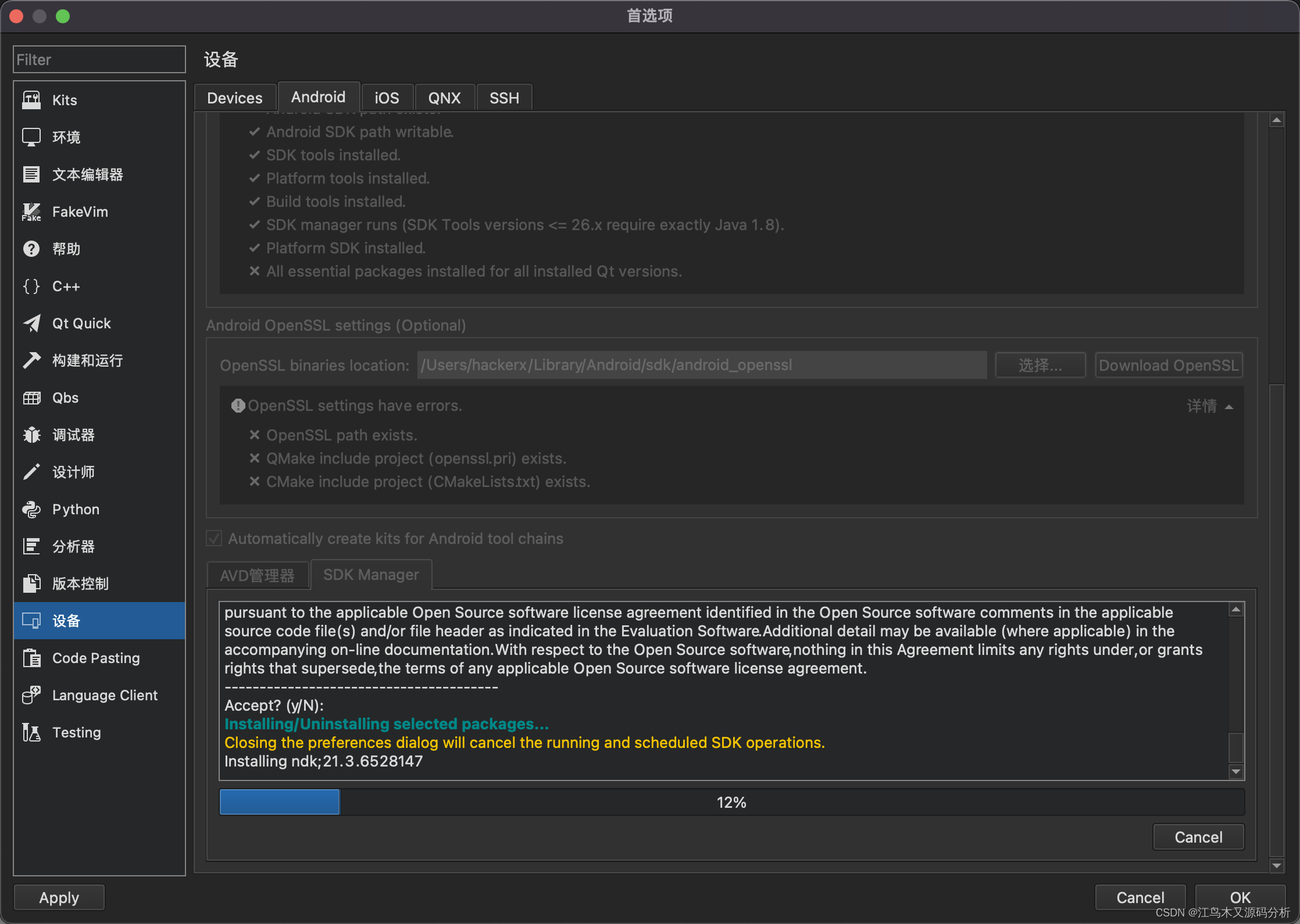This screenshot has height=924, width=1300.
Task: Open the Testing flask icon
Action: tap(31, 732)
